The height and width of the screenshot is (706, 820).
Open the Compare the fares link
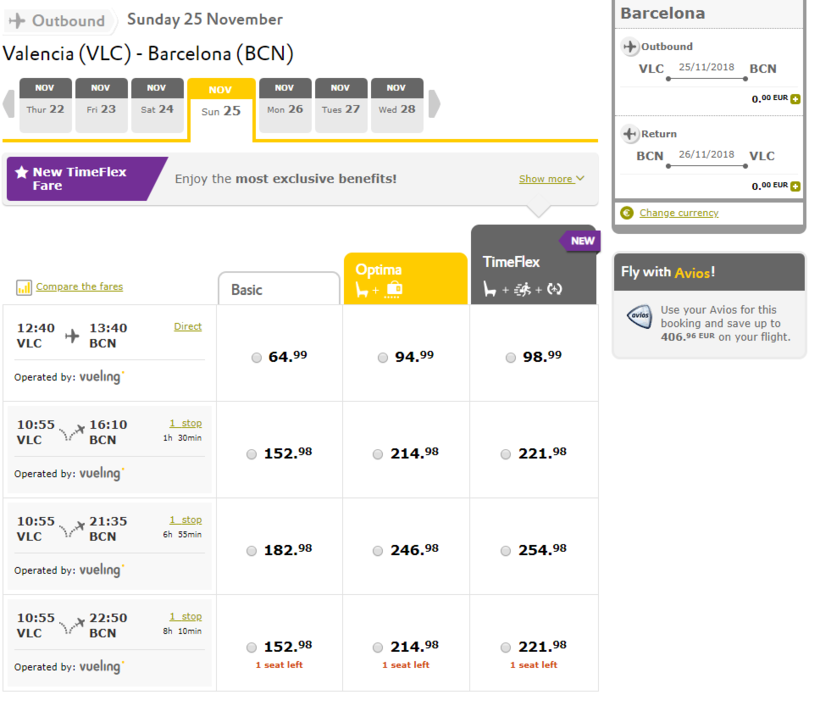(79, 287)
